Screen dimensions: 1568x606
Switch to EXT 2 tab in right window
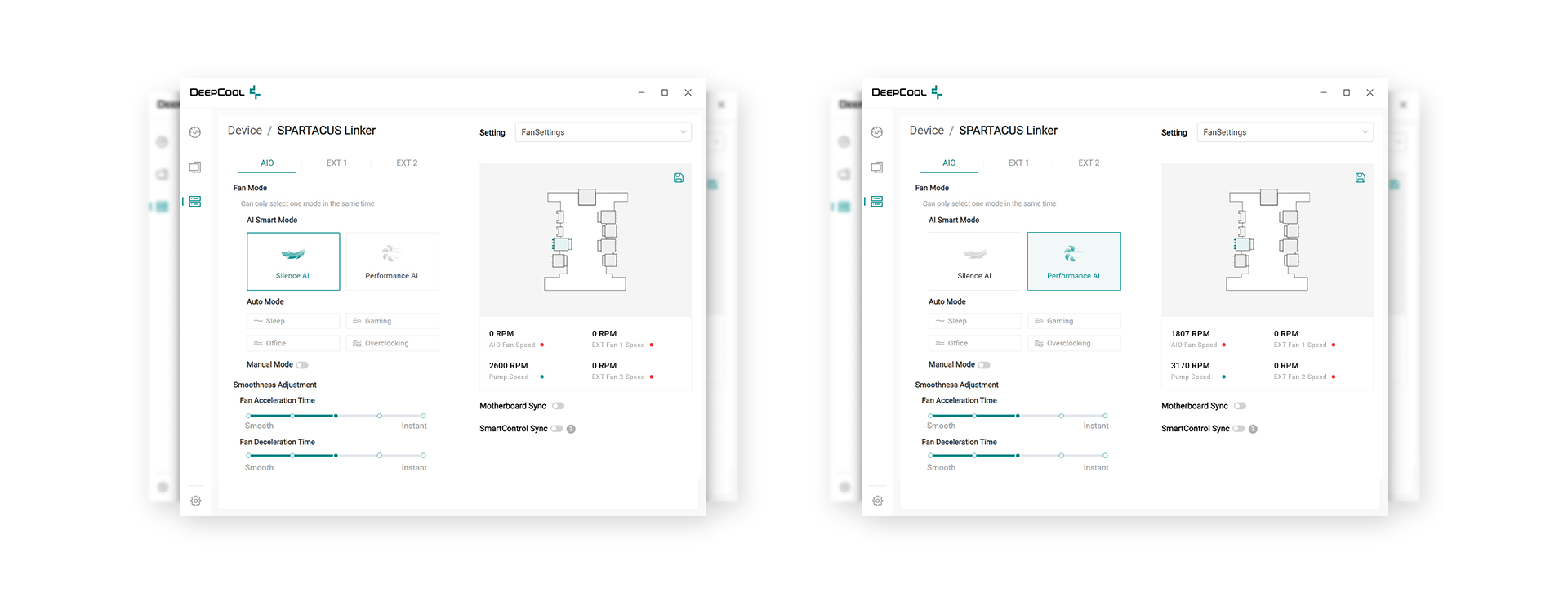click(x=1089, y=163)
